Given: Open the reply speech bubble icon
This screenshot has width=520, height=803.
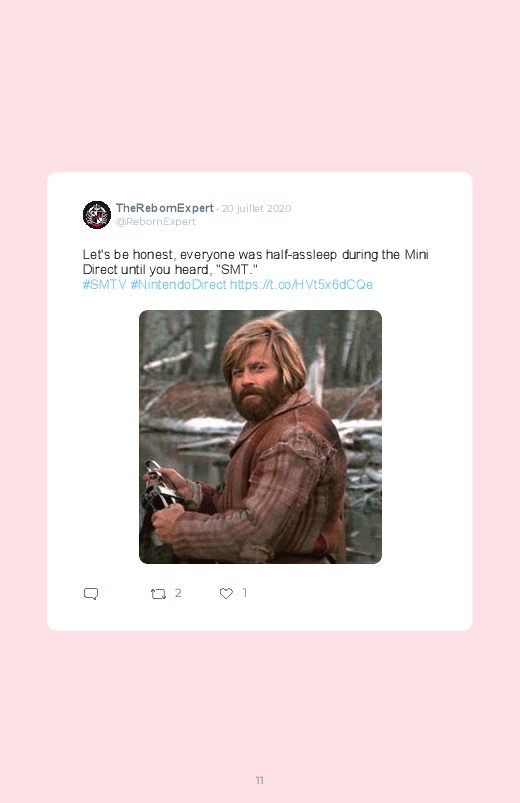Looking at the screenshot, I should pos(91,594).
